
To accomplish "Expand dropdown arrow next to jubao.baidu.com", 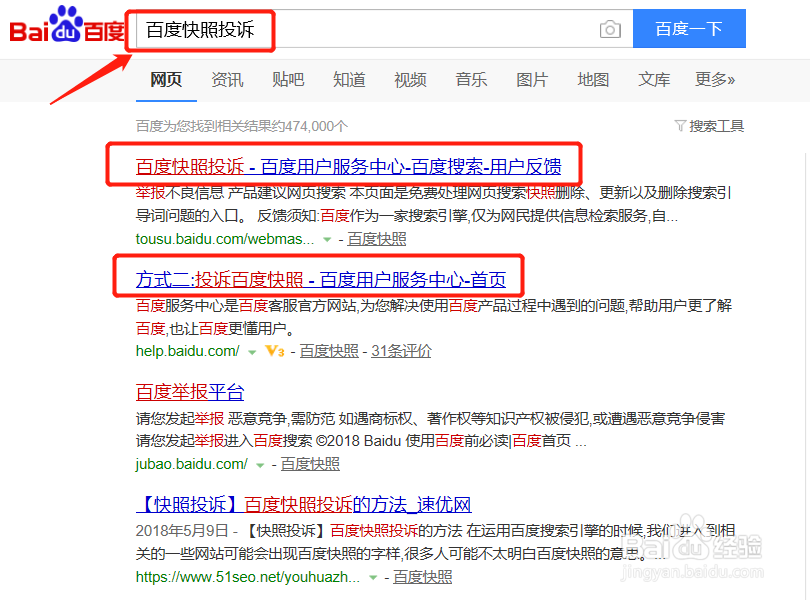I will click(x=260, y=465).
